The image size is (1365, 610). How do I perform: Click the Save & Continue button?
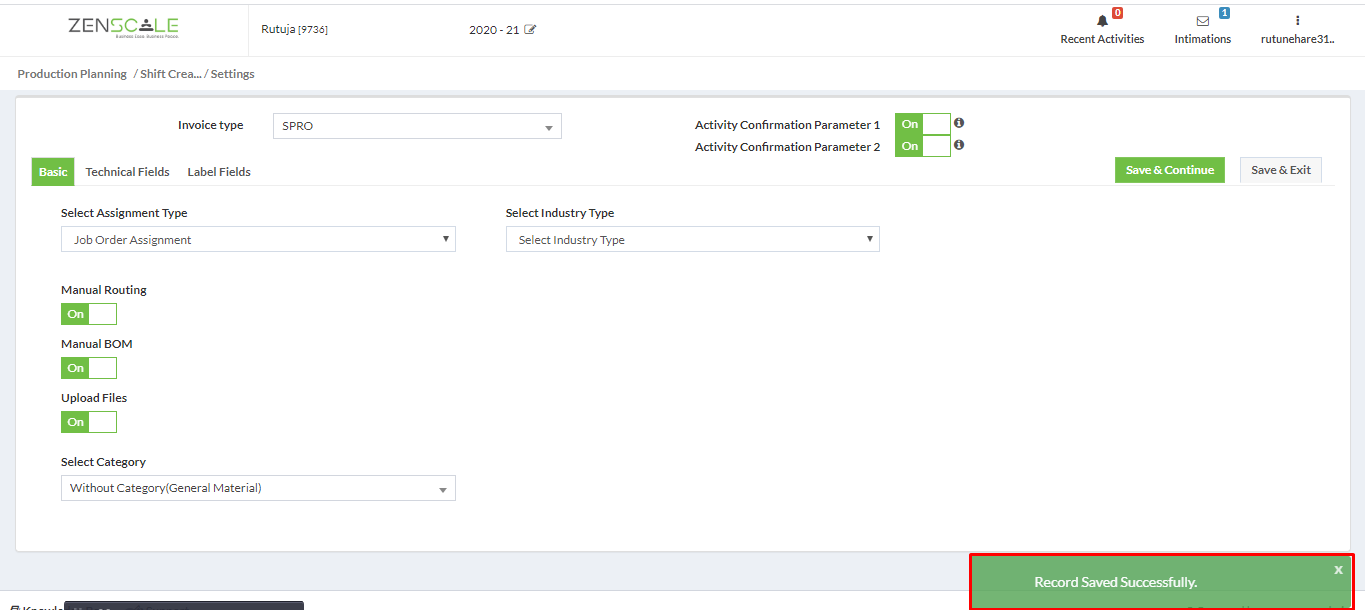[1170, 170]
